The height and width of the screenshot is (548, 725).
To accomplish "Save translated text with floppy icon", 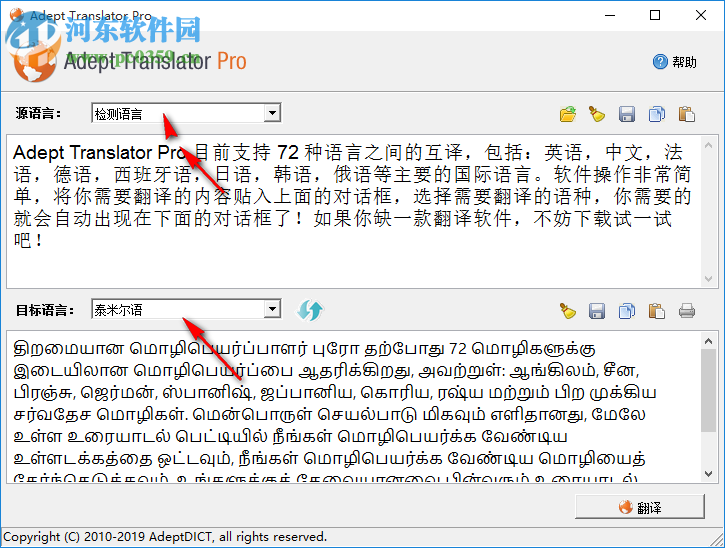I will (x=597, y=311).
